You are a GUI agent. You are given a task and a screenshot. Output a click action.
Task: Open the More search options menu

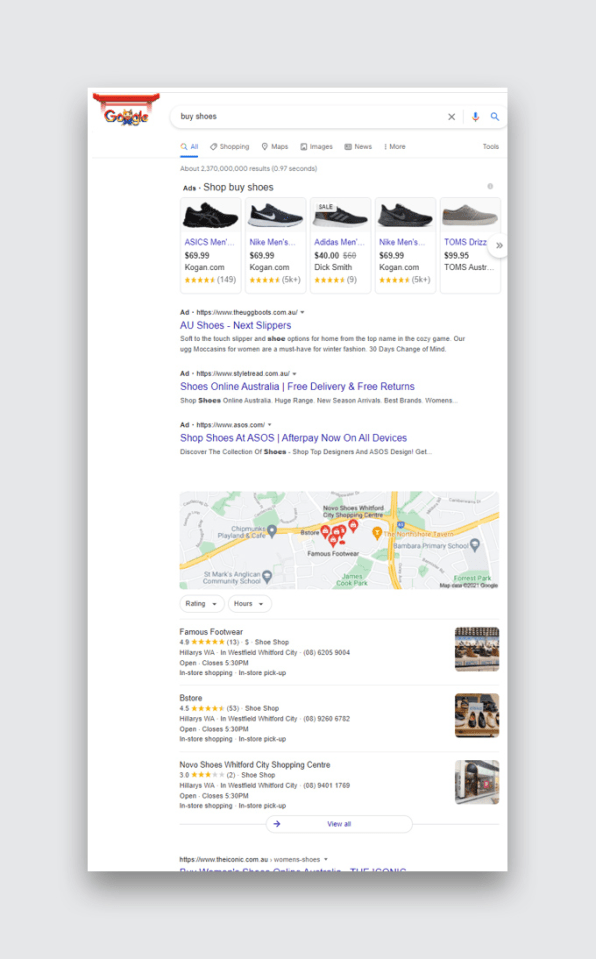395,147
